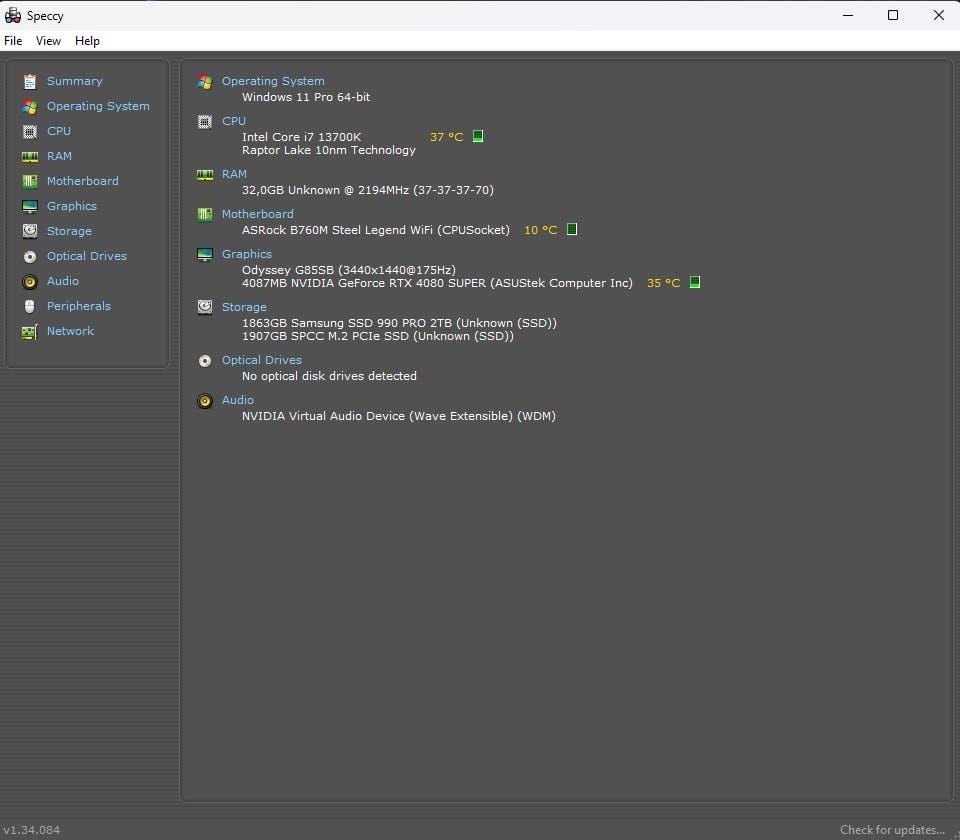The width and height of the screenshot is (960, 840).
Task: Click the CPU chip icon in sidebar
Action: point(29,132)
